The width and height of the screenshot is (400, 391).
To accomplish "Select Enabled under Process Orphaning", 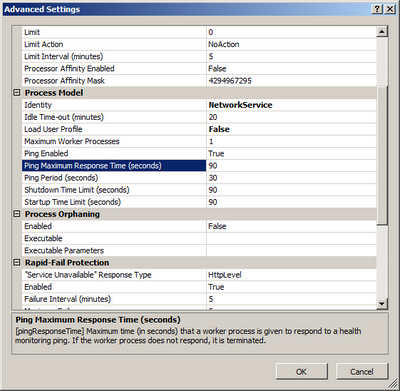I will [x=114, y=226].
